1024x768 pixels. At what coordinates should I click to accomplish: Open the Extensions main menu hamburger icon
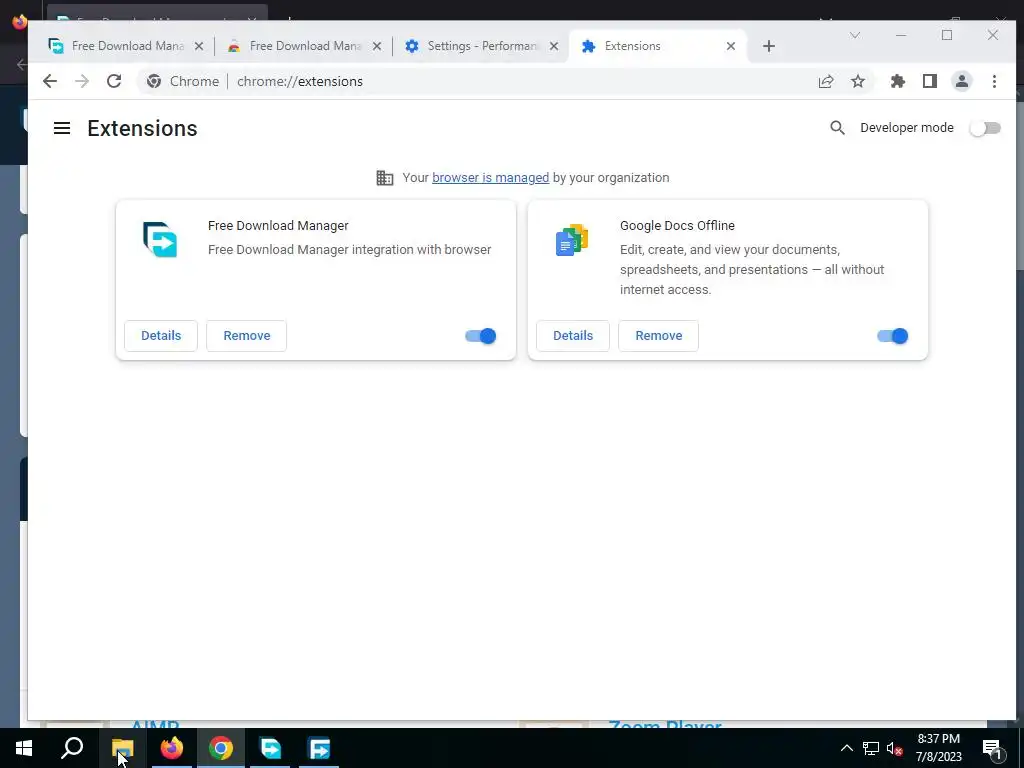coord(62,128)
